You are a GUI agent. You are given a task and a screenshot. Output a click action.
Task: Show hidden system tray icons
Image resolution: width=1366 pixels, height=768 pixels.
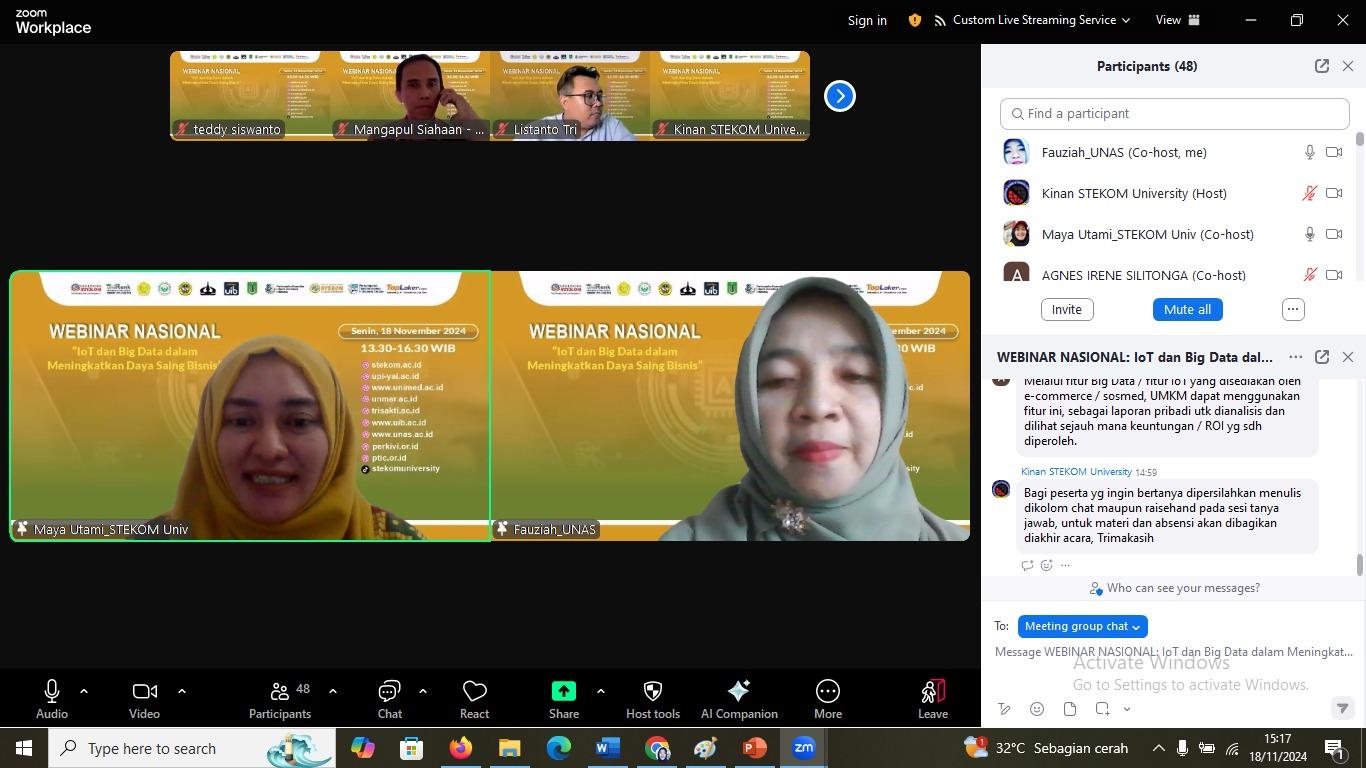coord(1158,748)
